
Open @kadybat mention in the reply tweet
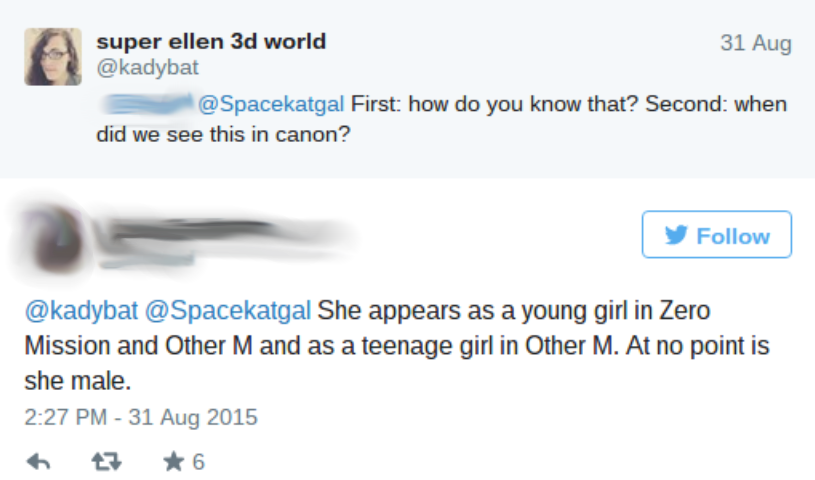(81, 311)
